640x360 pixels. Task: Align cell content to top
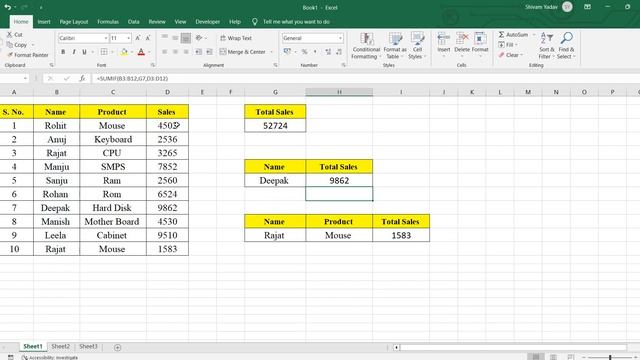click(x=164, y=38)
